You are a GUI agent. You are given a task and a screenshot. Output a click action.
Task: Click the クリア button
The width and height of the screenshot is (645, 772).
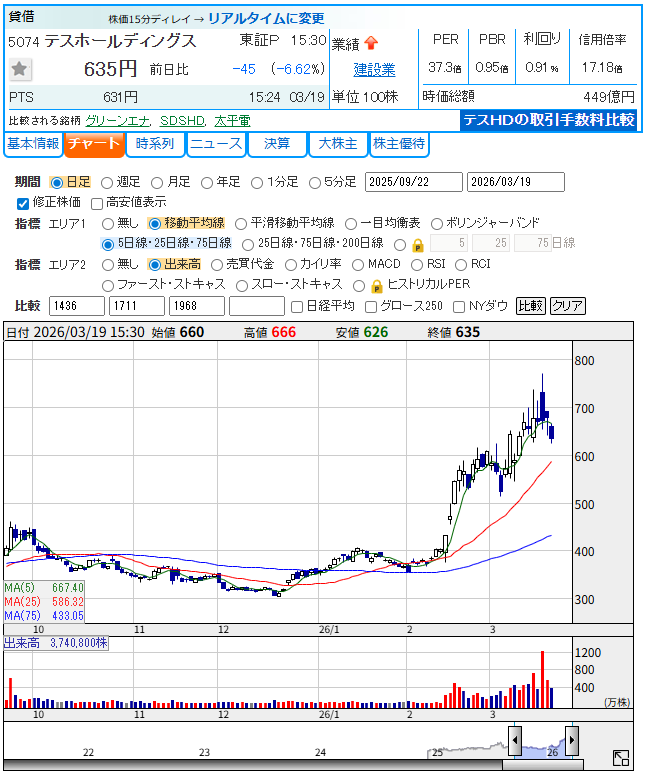(568, 306)
